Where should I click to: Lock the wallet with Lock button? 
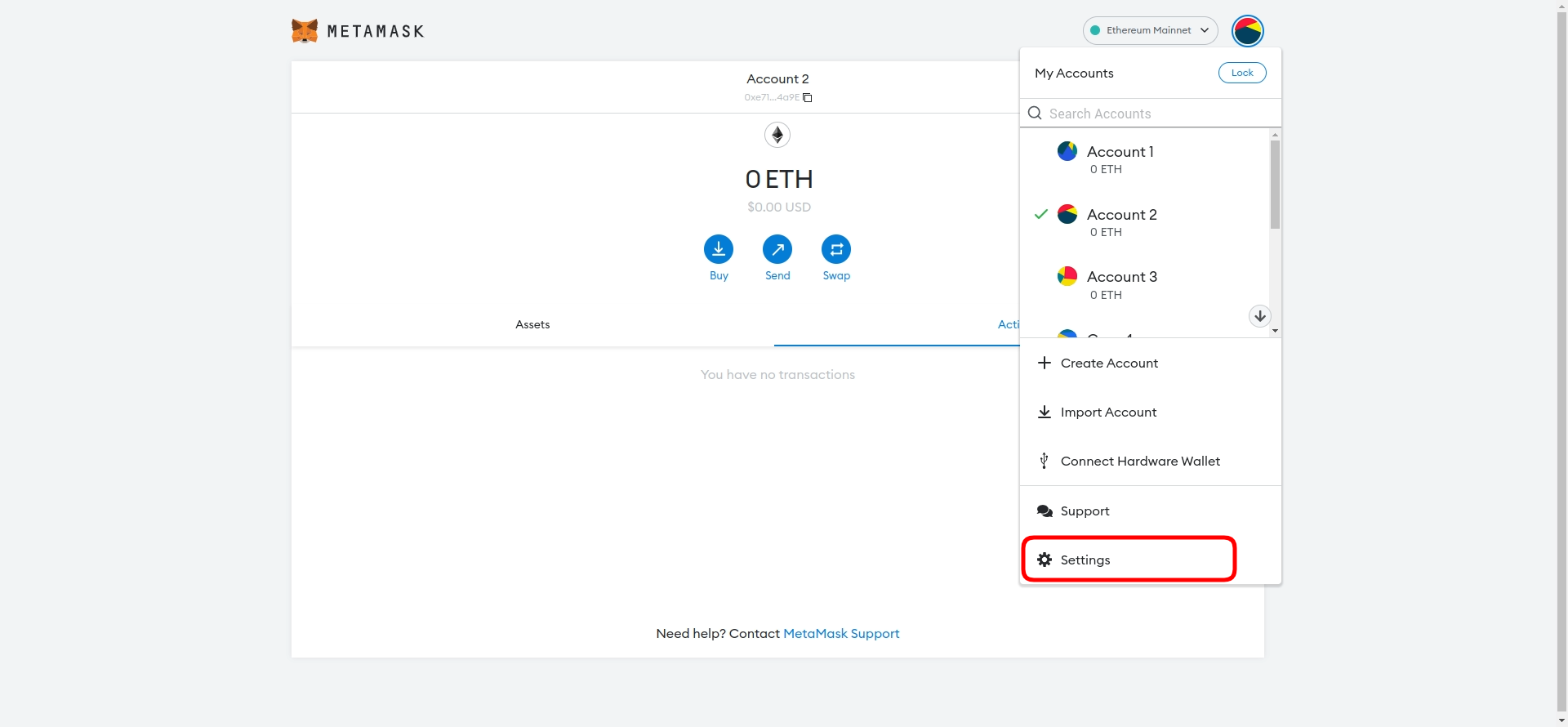1242,73
